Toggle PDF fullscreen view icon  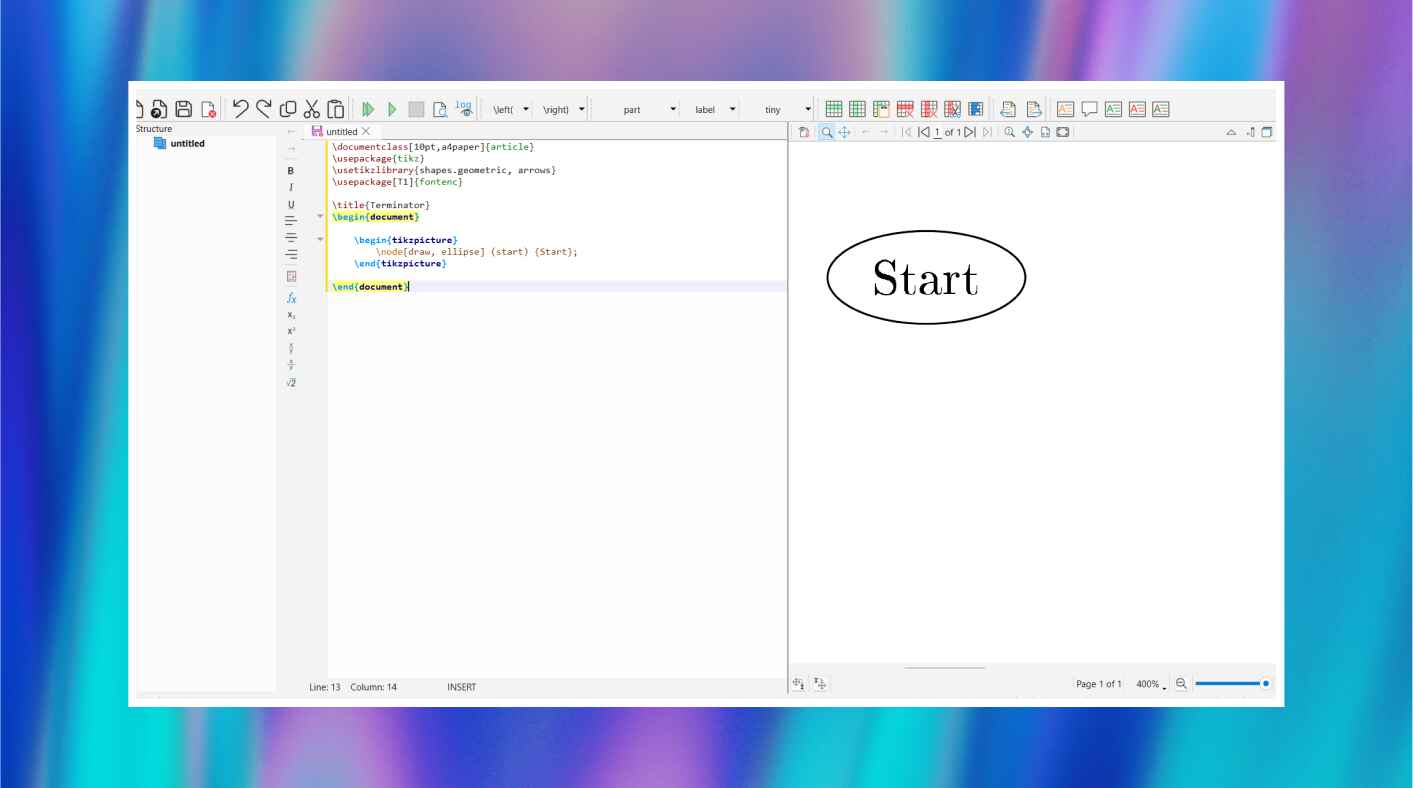(x=1063, y=132)
